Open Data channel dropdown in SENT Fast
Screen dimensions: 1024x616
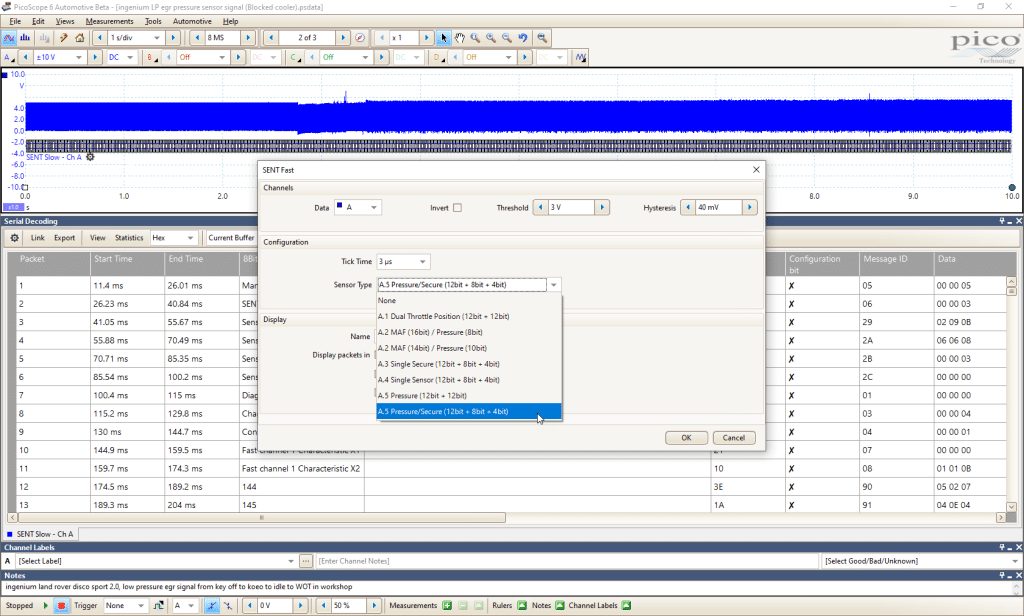click(357, 208)
